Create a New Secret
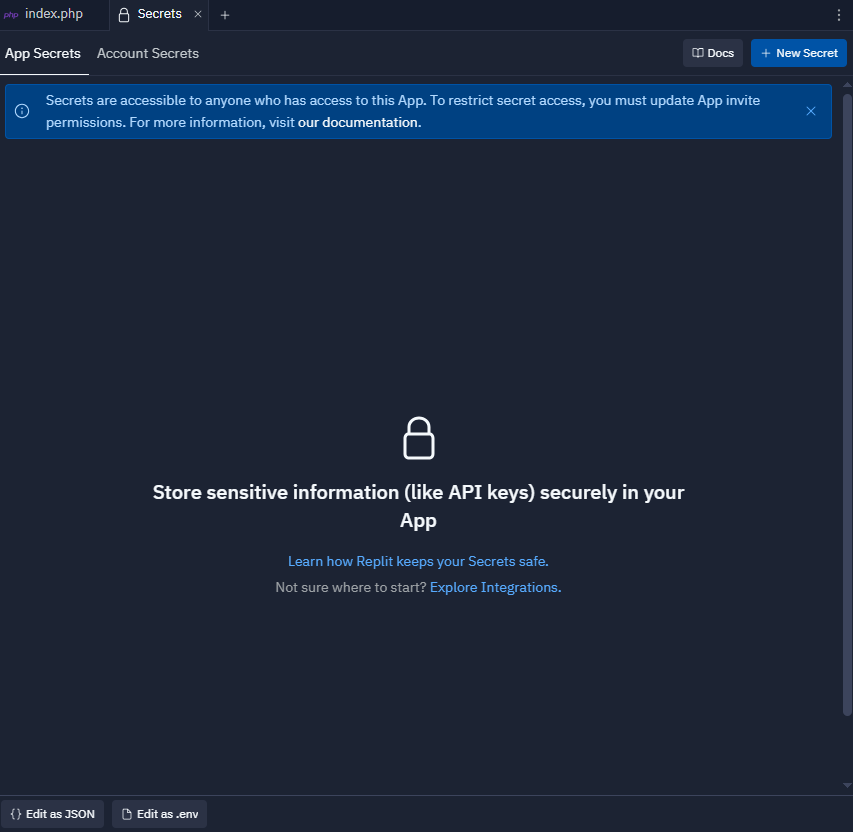This screenshot has height=832, width=853. click(799, 53)
